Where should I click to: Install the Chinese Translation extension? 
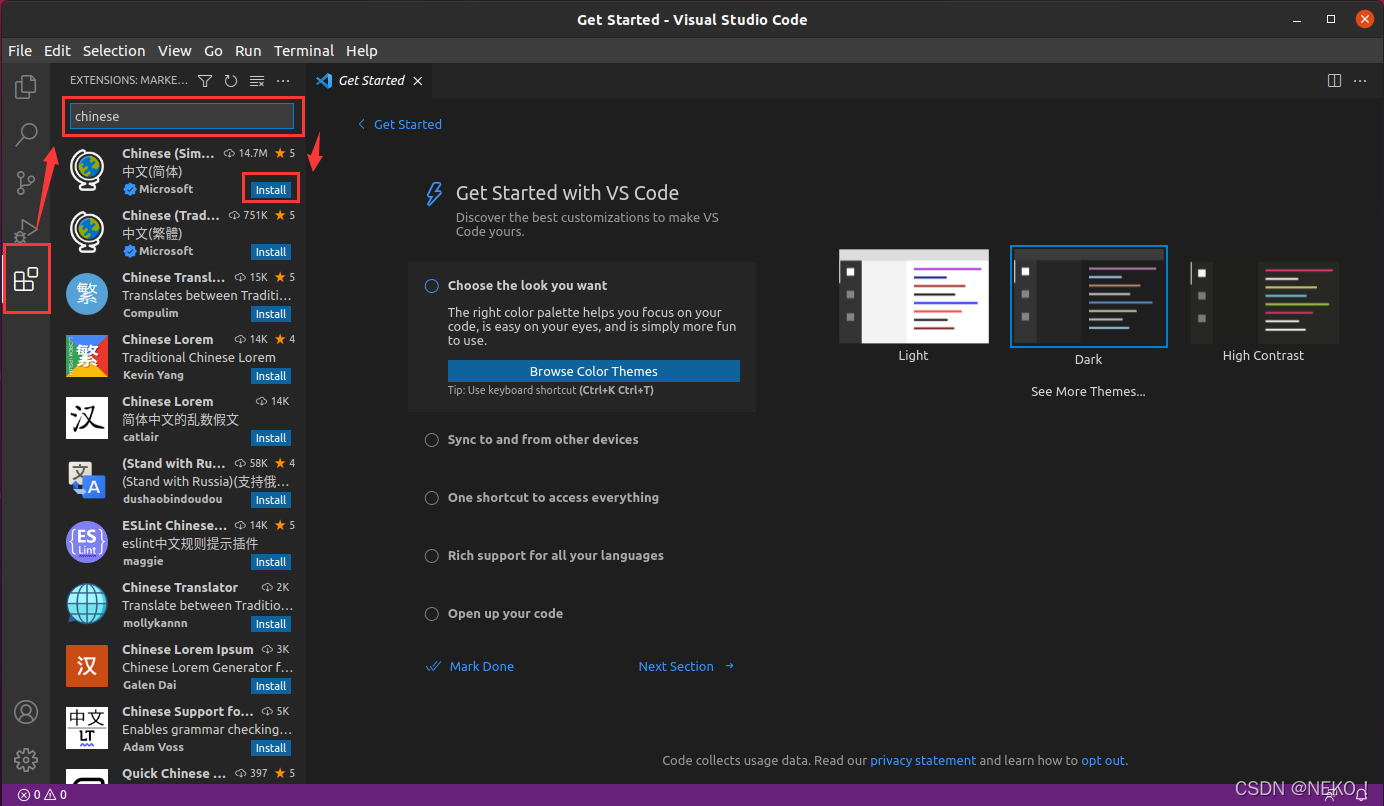tap(271, 314)
